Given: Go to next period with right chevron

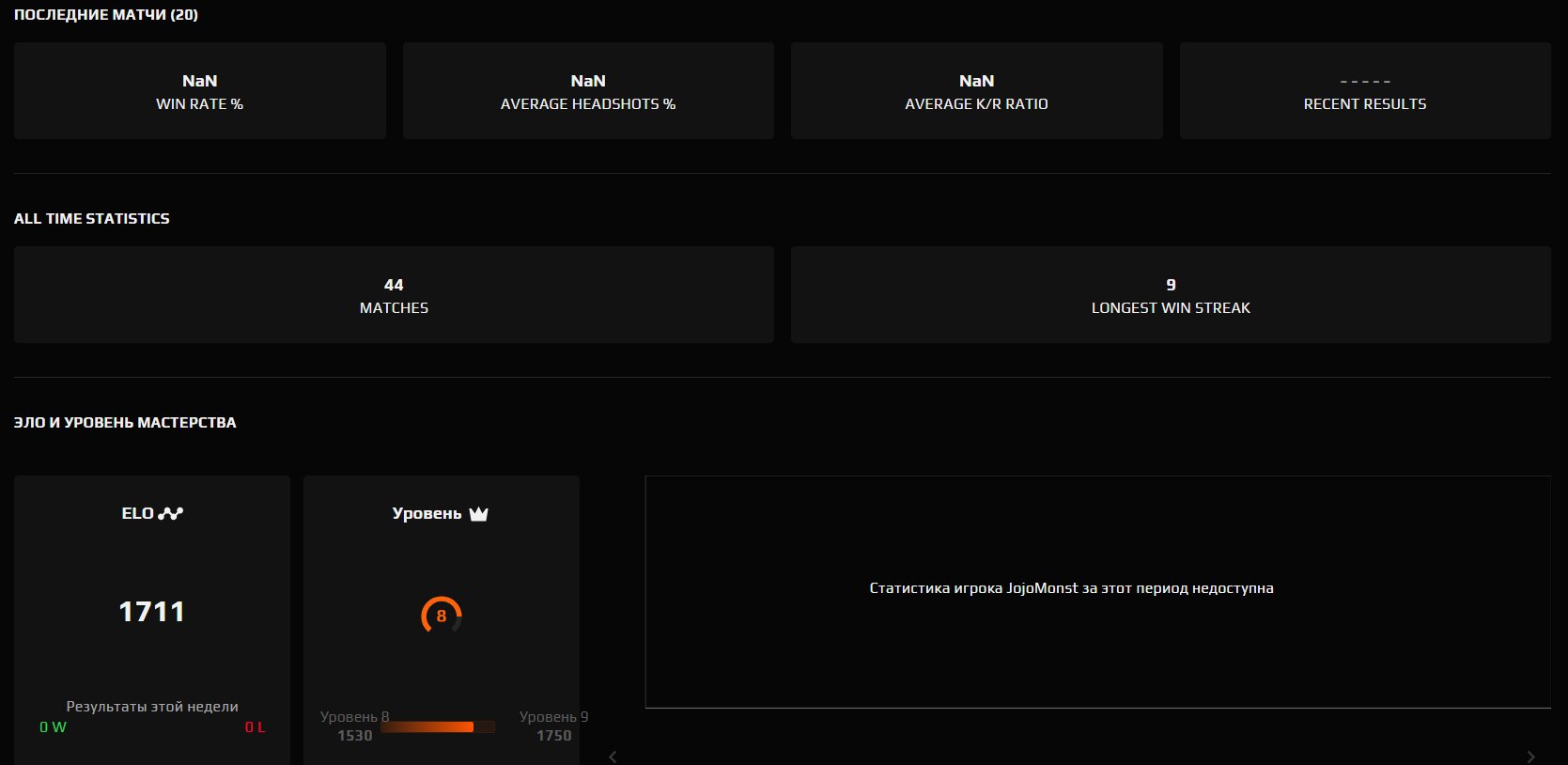Looking at the screenshot, I should click(x=1530, y=757).
